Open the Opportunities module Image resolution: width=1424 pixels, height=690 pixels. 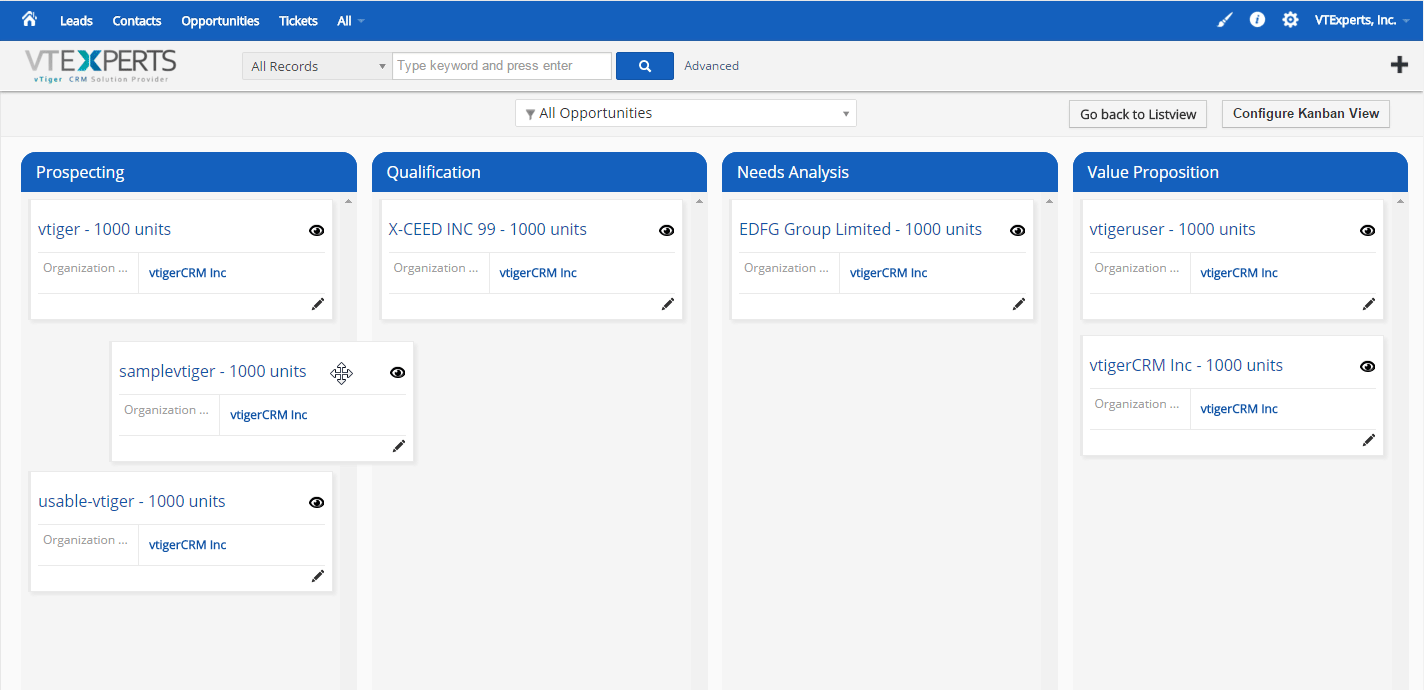pyautogui.click(x=220, y=20)
